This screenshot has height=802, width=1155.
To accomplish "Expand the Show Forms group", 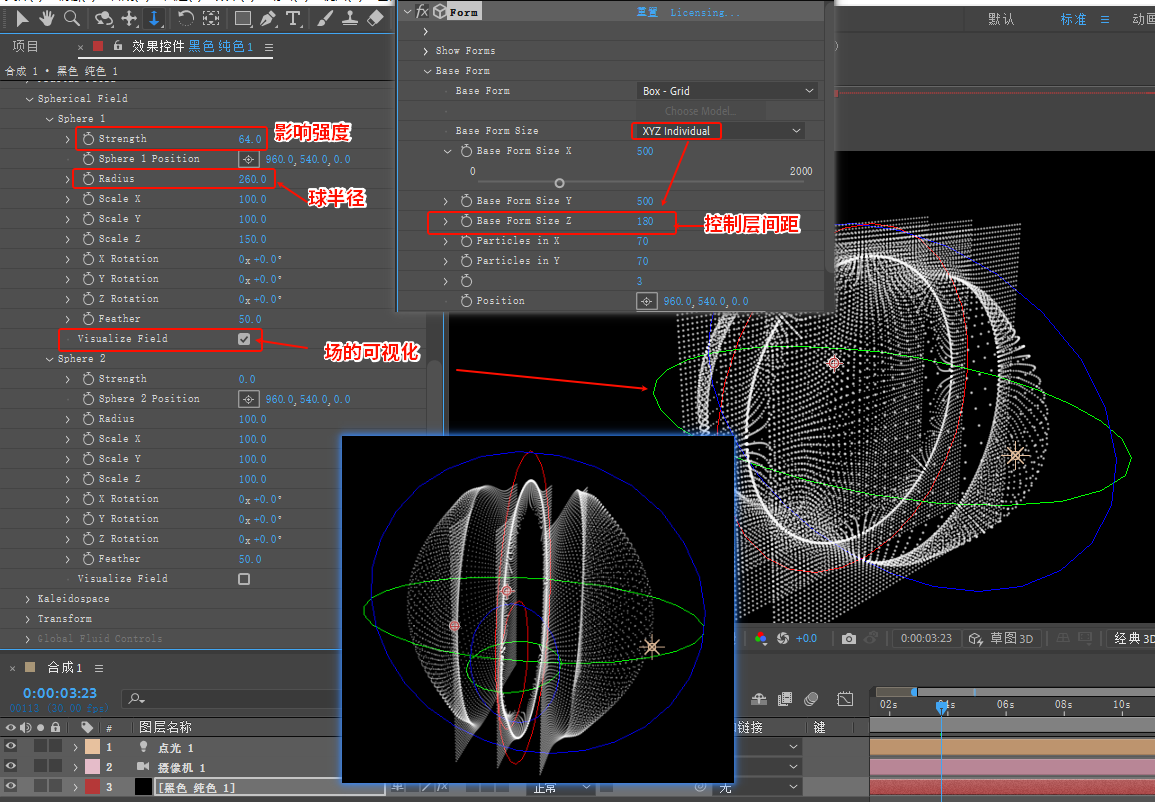I will click(x=426, y=51).
